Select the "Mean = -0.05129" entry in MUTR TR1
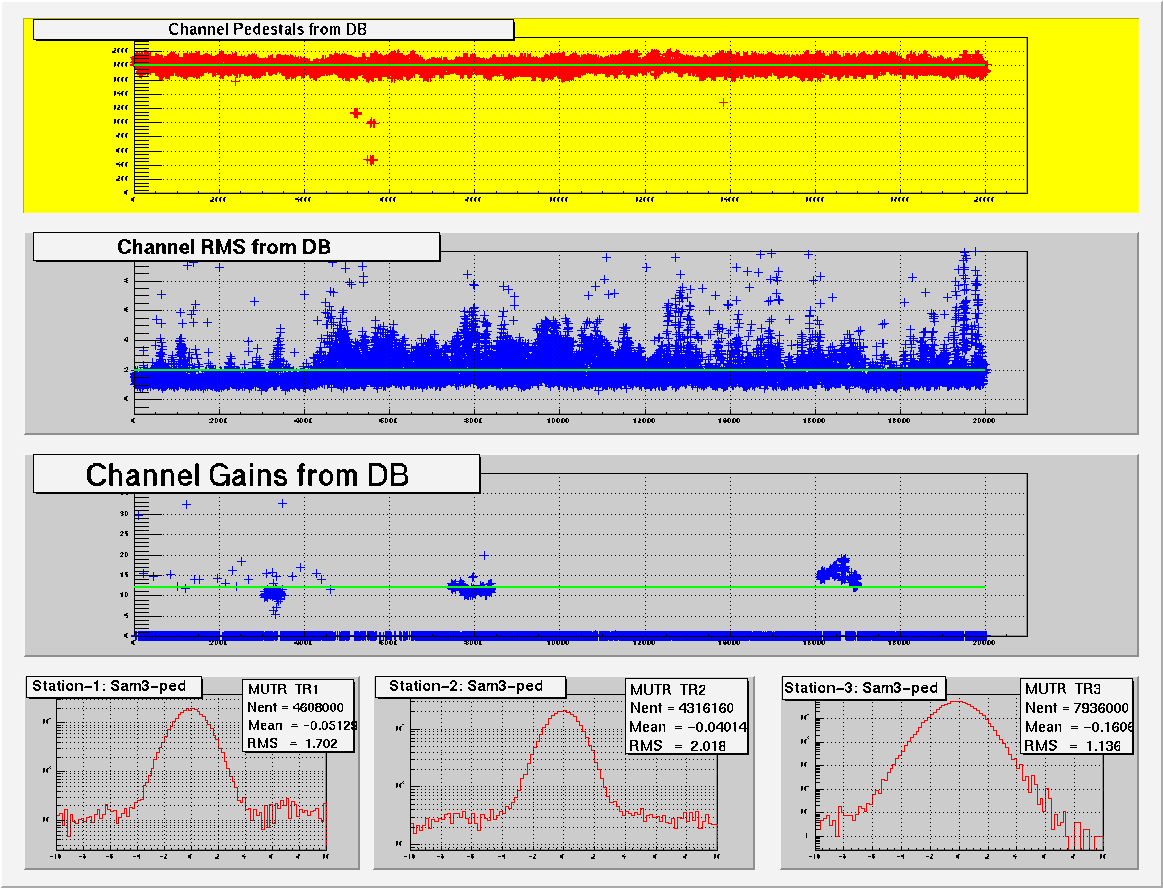This screenshot has height=888, width=1163. (301, 726)
